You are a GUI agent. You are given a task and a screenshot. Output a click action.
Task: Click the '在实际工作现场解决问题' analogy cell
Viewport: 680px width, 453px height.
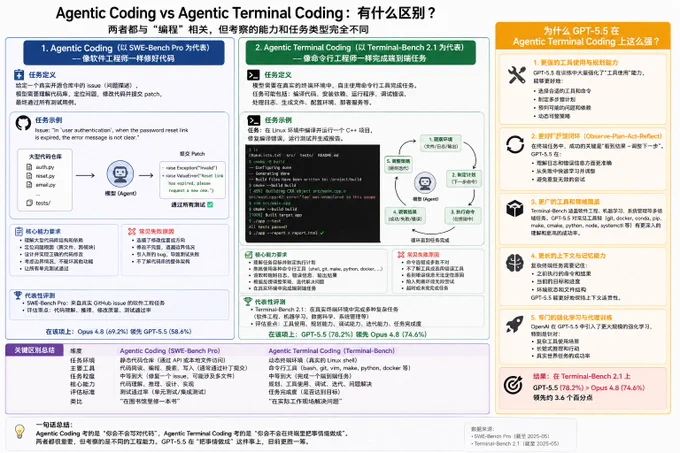tap(305, 401)
